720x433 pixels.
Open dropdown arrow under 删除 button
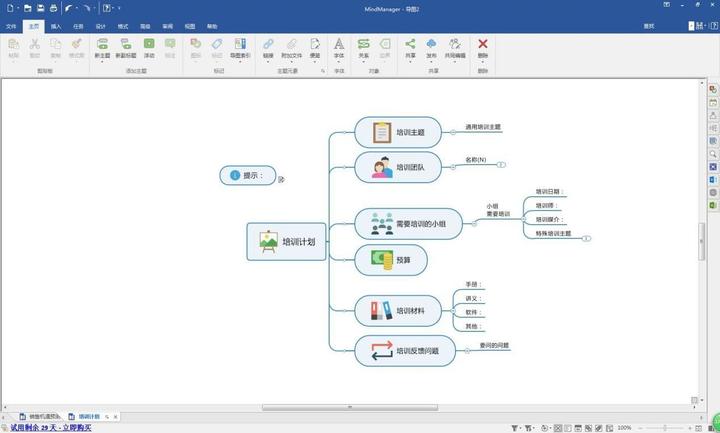tap(483, 62)
